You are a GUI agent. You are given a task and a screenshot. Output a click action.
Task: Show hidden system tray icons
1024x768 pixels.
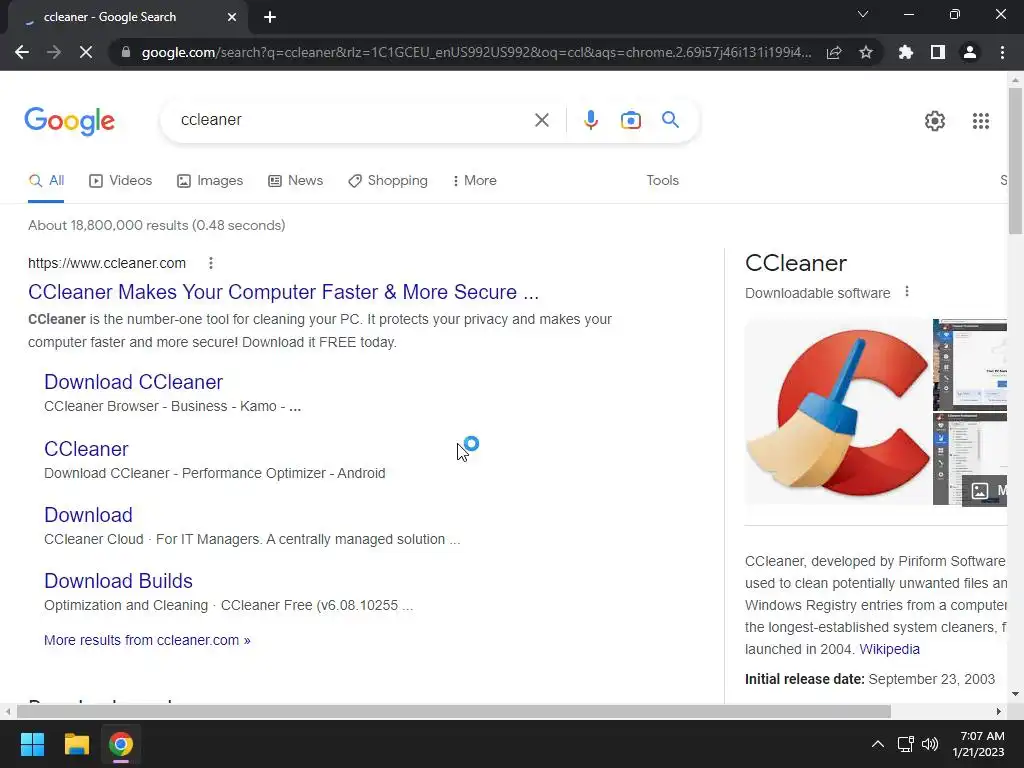(x=878, y=744)
